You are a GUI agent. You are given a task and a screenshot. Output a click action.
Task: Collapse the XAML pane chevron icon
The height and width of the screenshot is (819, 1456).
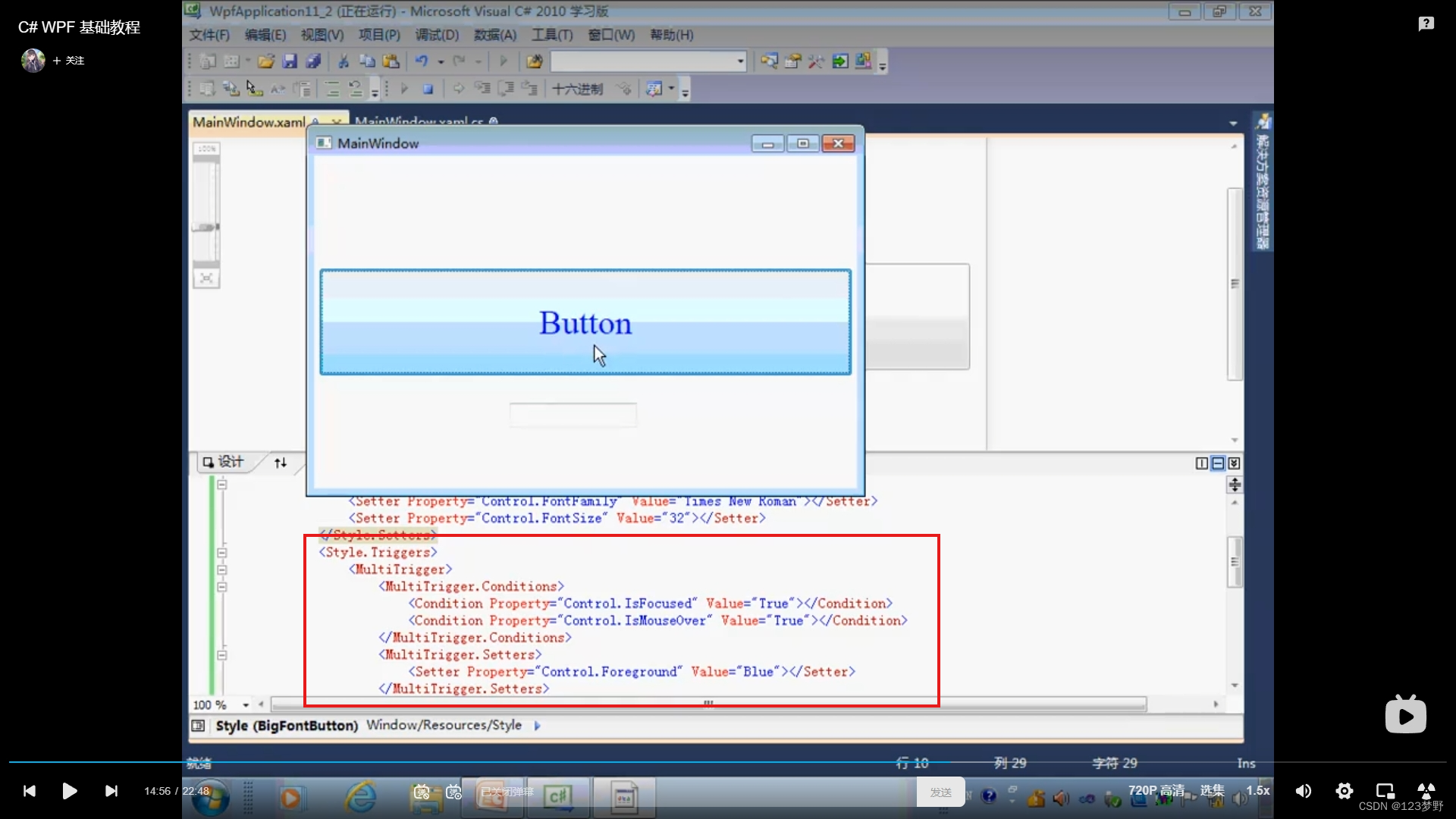tap(1234, 463)
